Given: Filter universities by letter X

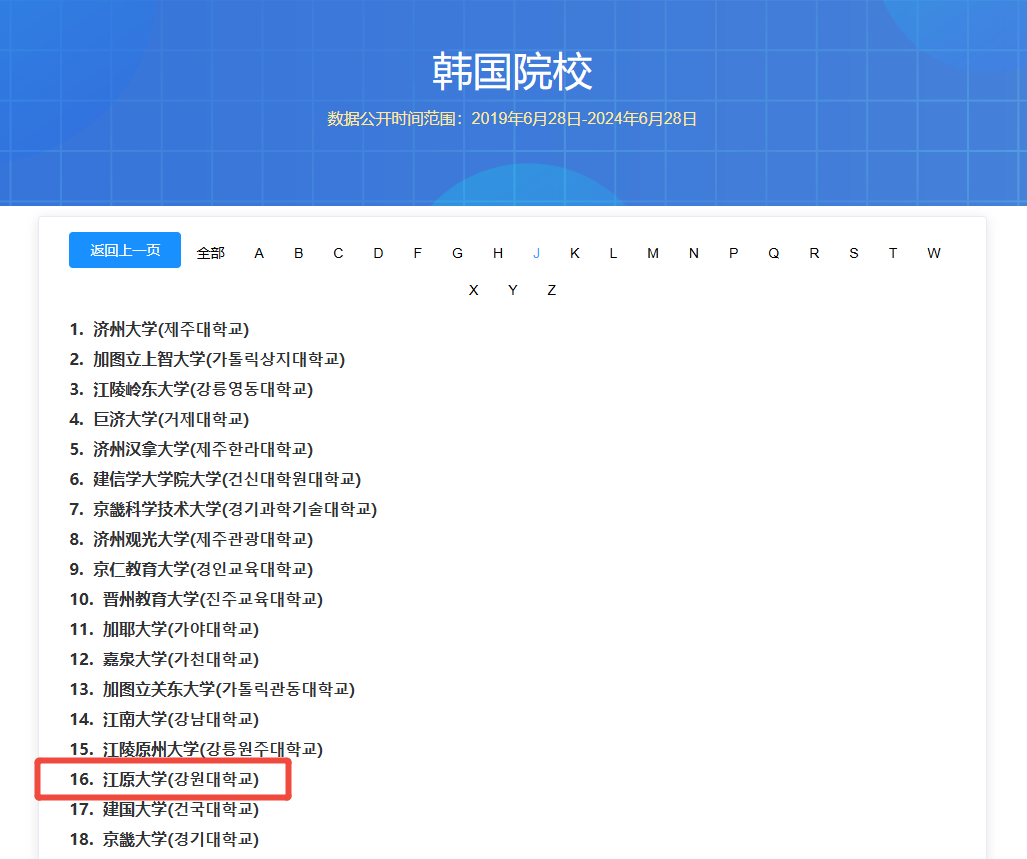Looking at the screenshot, I should [474, 290].
